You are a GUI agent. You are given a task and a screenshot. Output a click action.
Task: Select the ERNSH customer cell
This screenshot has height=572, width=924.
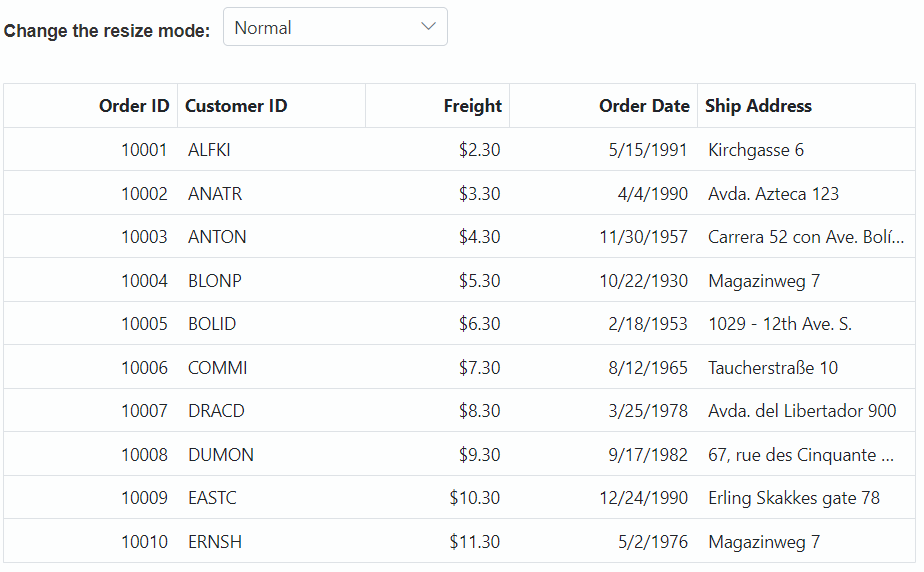click(272, 541)
